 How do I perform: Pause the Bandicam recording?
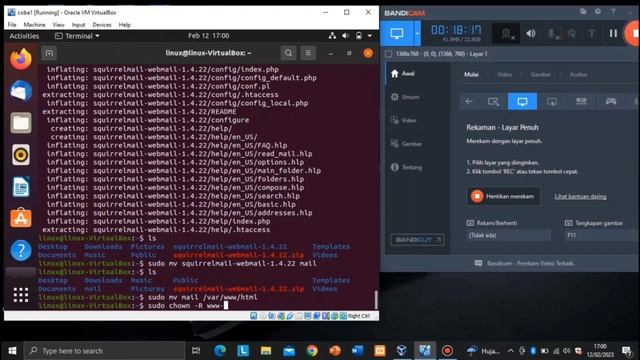(x=613, y=34)
